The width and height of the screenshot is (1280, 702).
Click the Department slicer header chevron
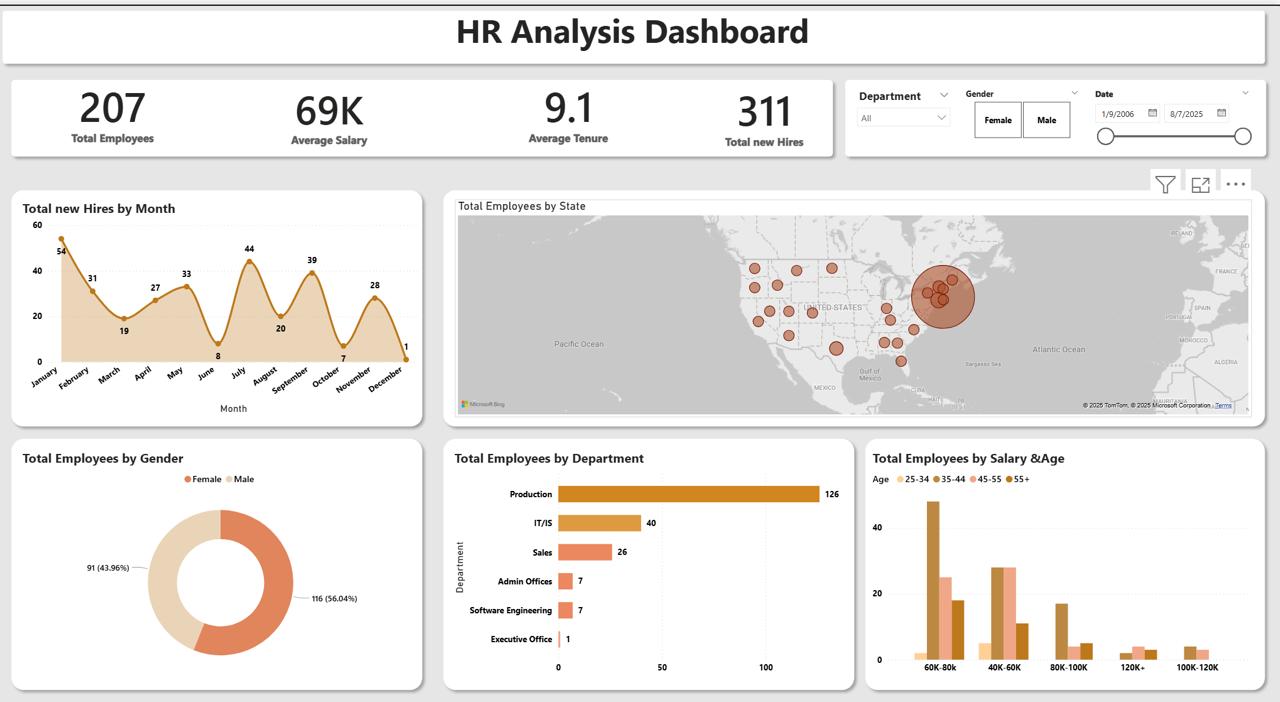pyautogui.click(x=943, y=96)
